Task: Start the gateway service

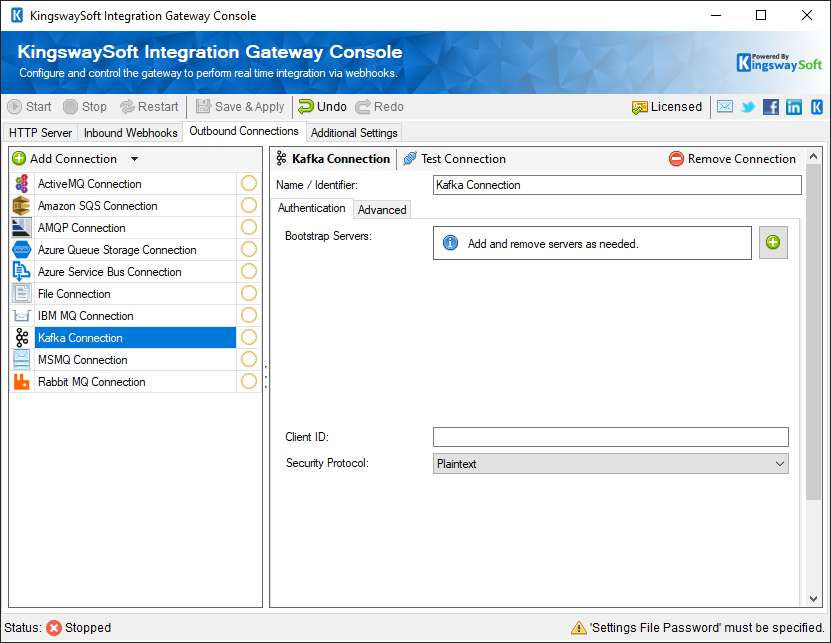Action: (x=30, y=107)
